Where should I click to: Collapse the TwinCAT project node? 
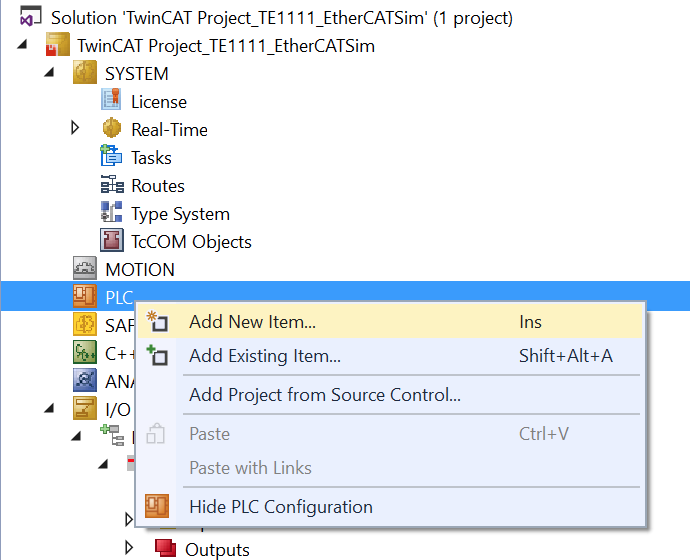pyautogui.click(x=22, y=44)
